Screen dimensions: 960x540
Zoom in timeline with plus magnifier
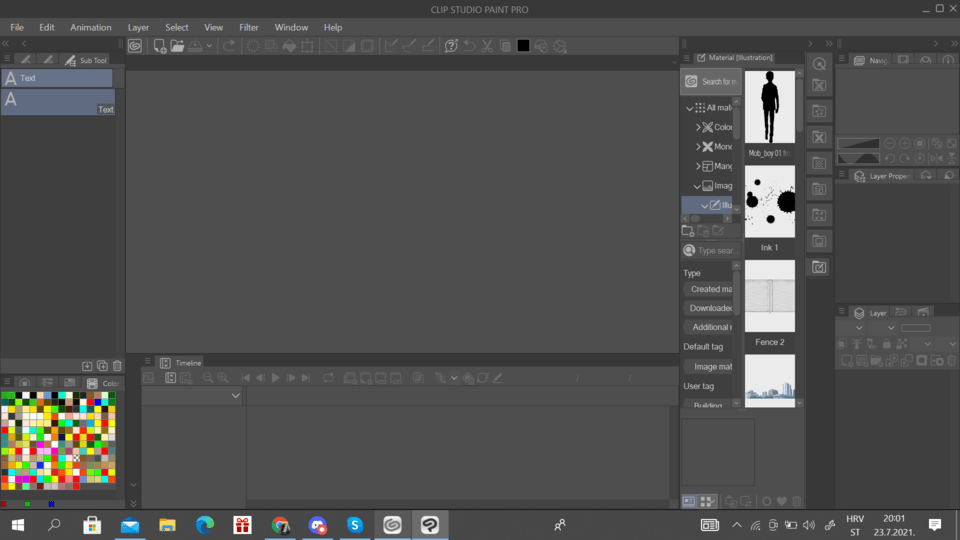223,378
